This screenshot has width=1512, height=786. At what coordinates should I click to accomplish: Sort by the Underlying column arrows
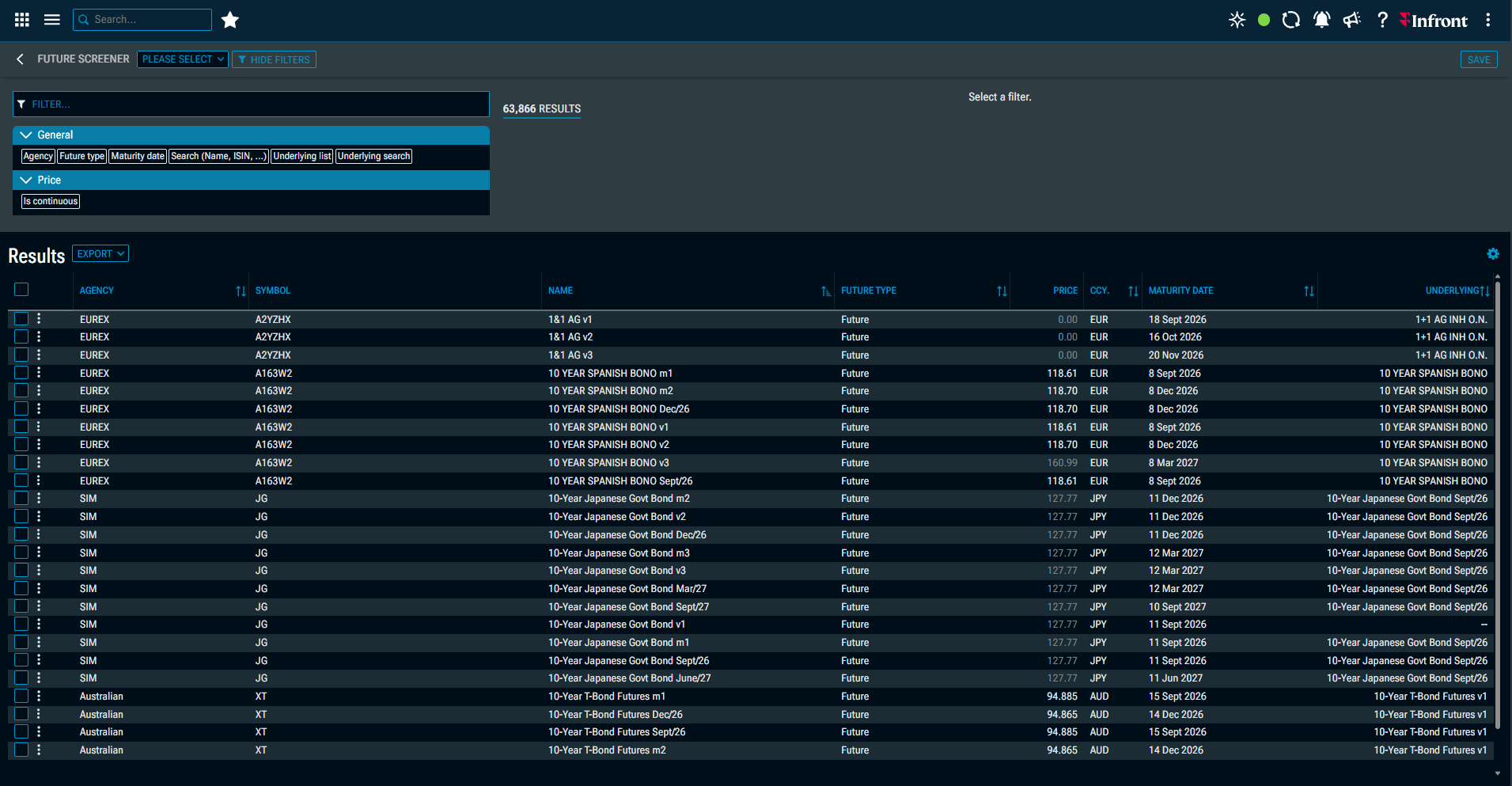click(x=1485, y=291)
